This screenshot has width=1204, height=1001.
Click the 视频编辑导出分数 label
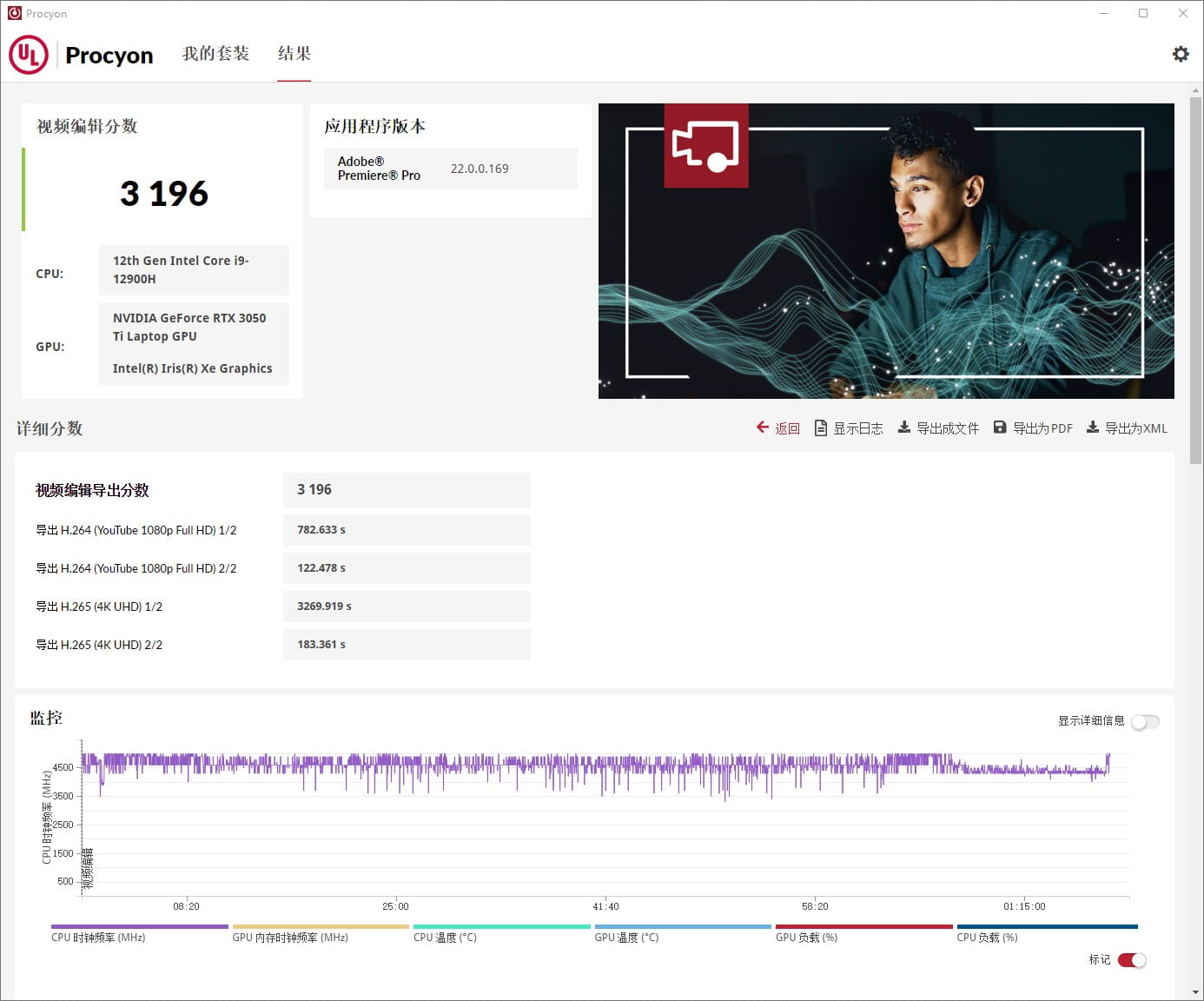coord(92,490)
